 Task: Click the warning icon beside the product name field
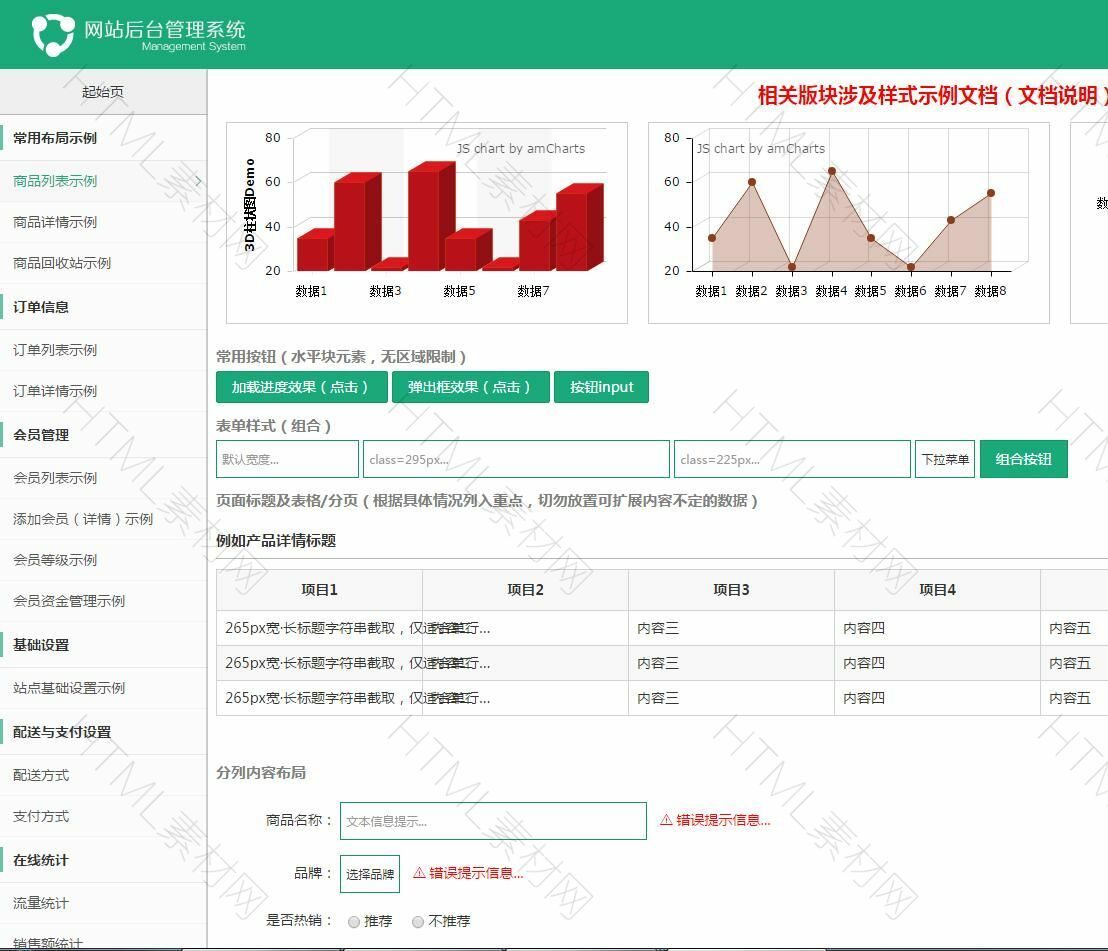pyautogui.click(x=666, y=820)
